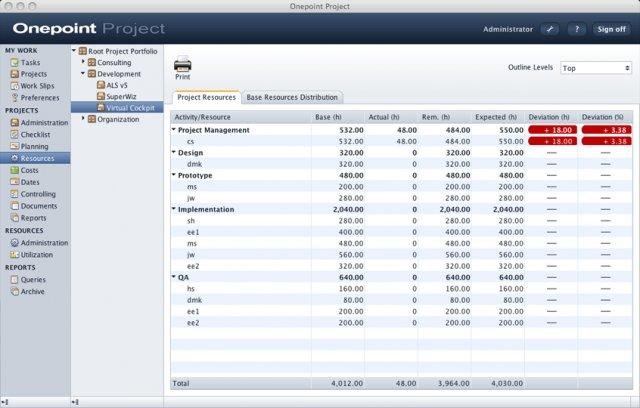Open the wrench settings icon in header
640x408 pixels.
click(550, 29)
